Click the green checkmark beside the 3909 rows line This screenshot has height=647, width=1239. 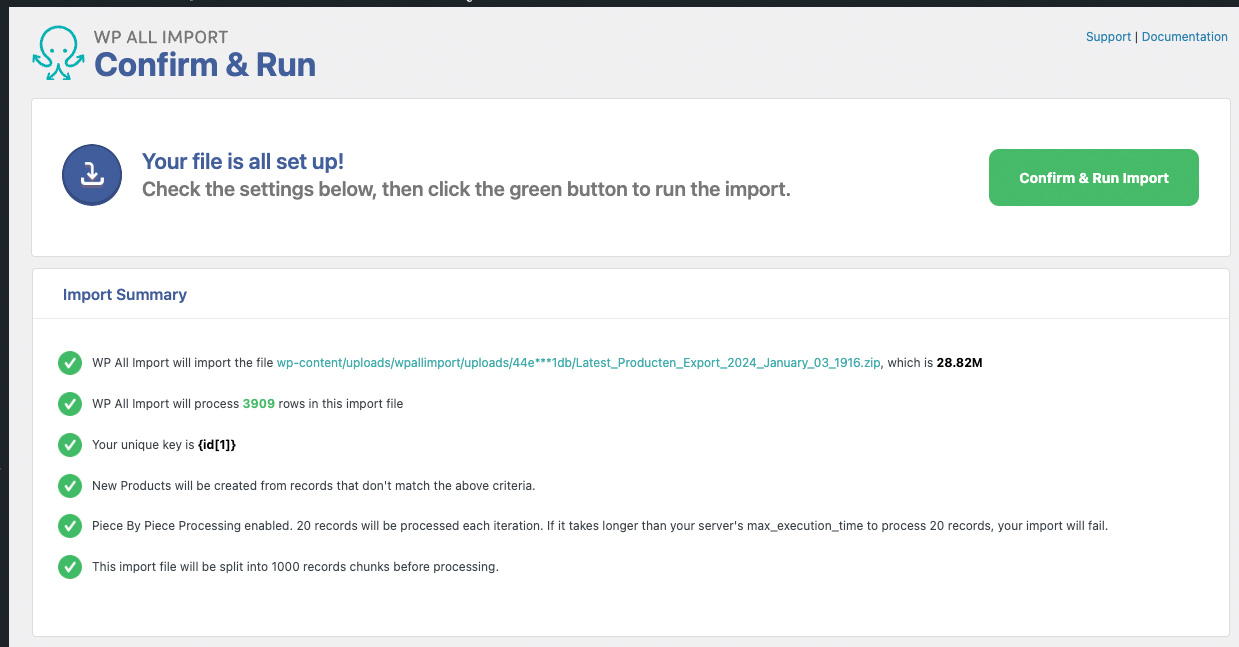click(69, 404)
